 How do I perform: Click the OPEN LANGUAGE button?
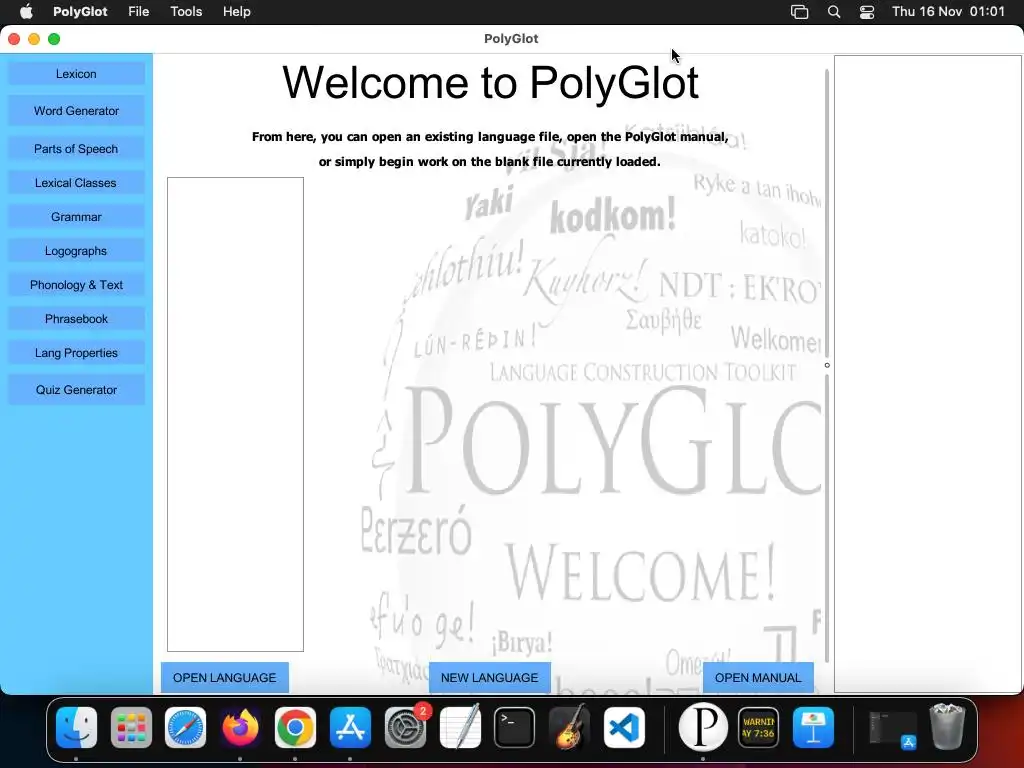[x=225, y=678]
